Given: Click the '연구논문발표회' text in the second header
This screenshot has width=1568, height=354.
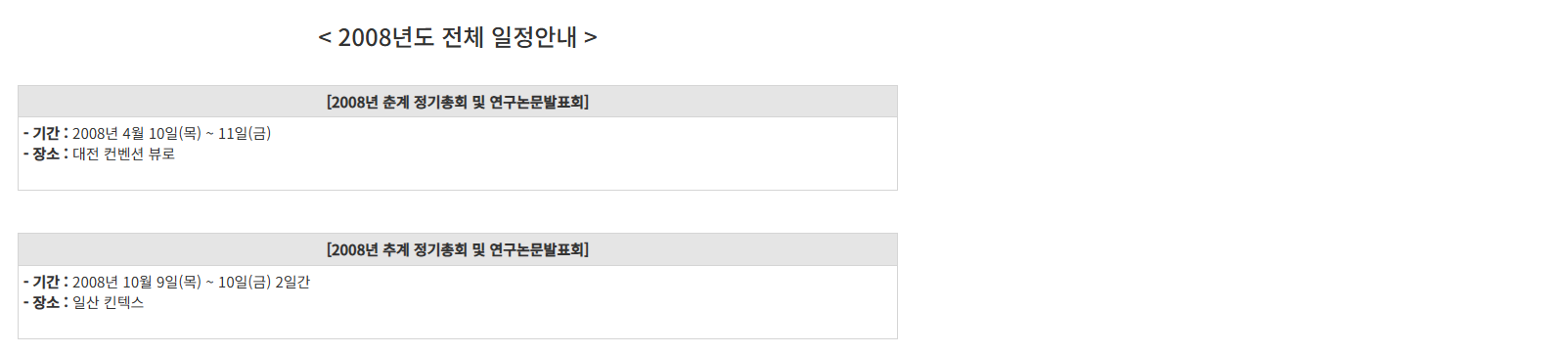Looking at the screenshot, I should [536, 249].
